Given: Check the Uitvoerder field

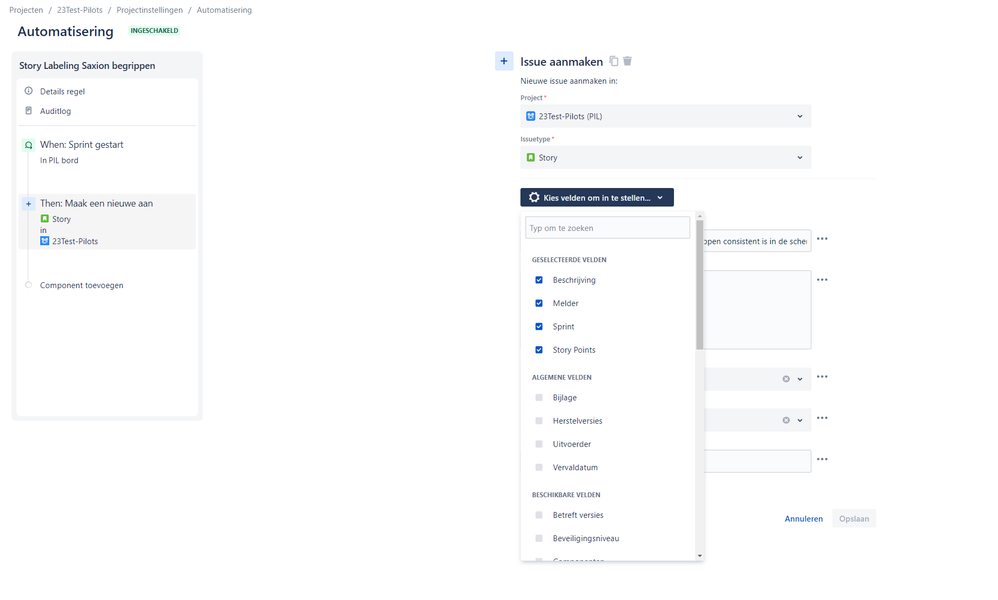Looking at the screenshot, I should 539,444.
